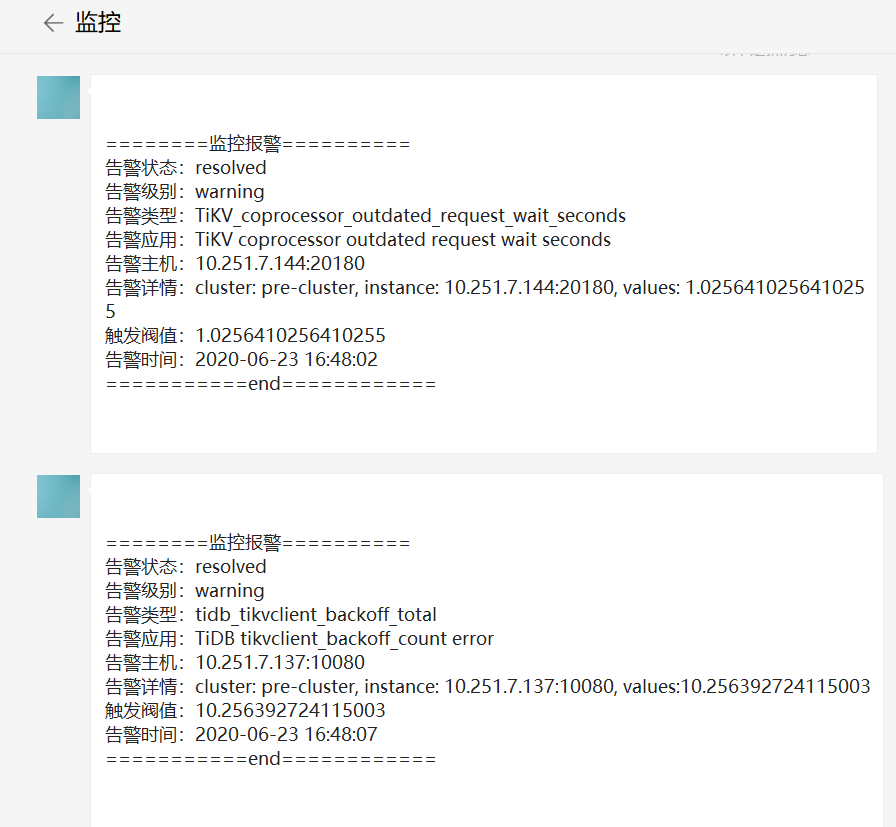The width and height of the screenshot is (896, 827).
Task: Click the first message's end footer line
Action: [x=271, y=383]
